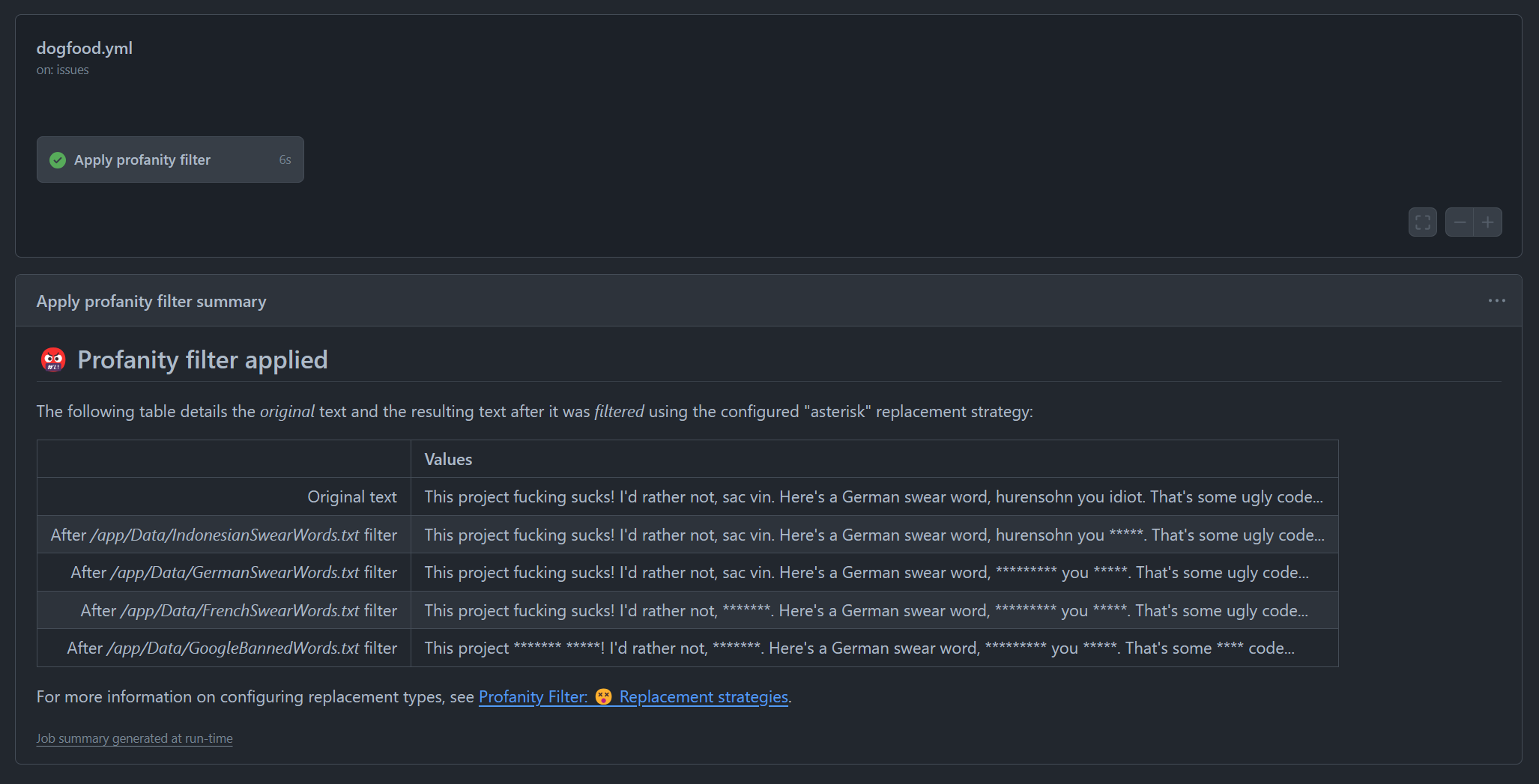Image resolution: width=1539 pixels, height=784 pixels.
Task: Open the Apply profanity filter job
Action: [170, 159]
